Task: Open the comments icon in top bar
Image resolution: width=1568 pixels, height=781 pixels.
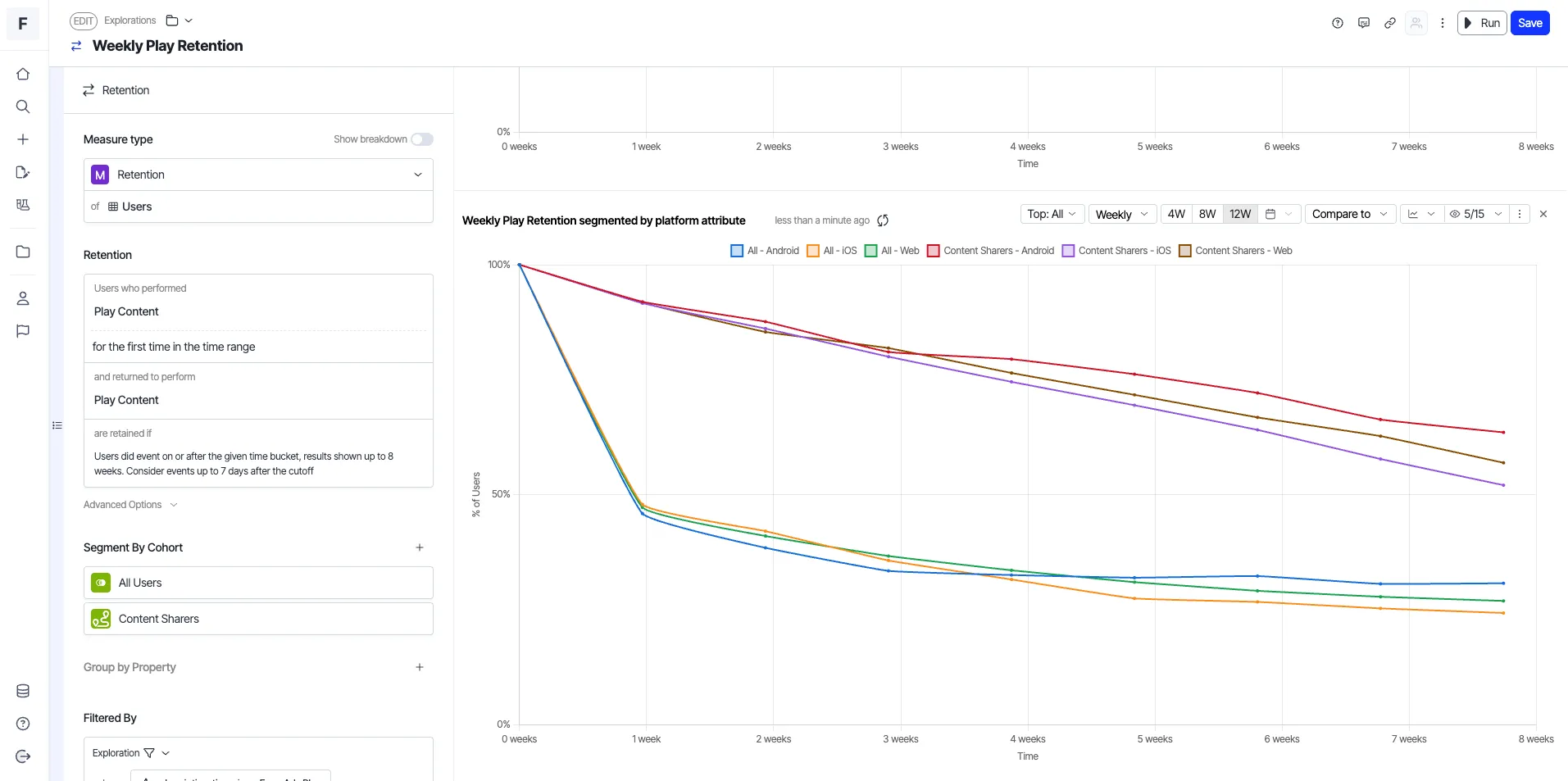Action: [1364, 23]
